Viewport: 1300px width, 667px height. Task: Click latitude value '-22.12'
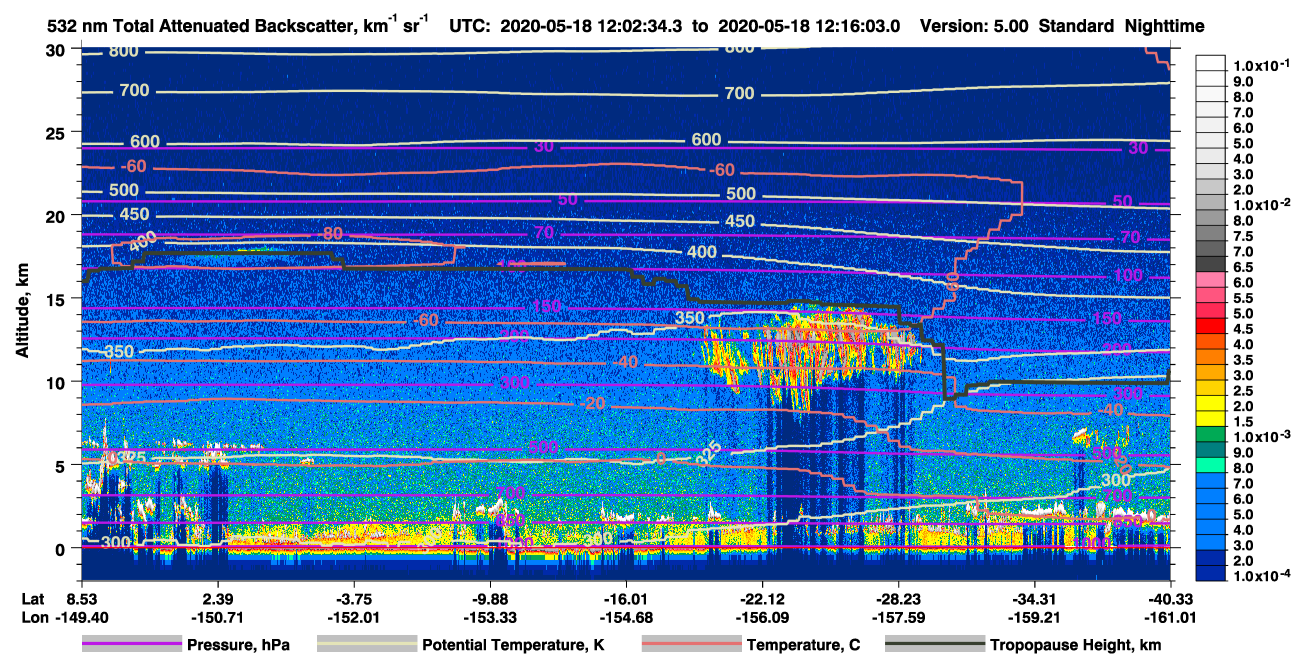click(x=762, y=599)
